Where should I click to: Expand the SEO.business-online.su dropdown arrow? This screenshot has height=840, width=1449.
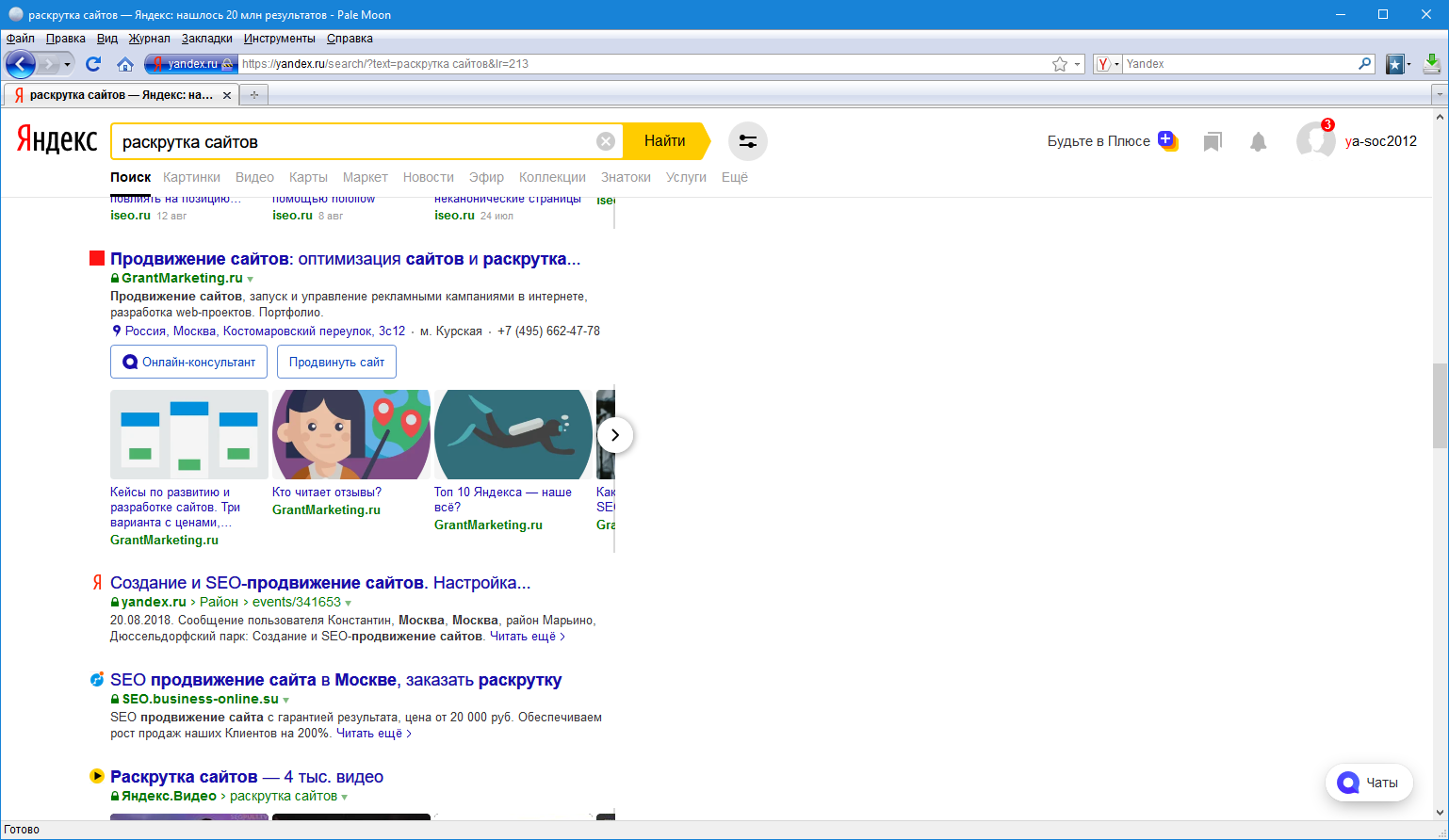click(286, 700)
